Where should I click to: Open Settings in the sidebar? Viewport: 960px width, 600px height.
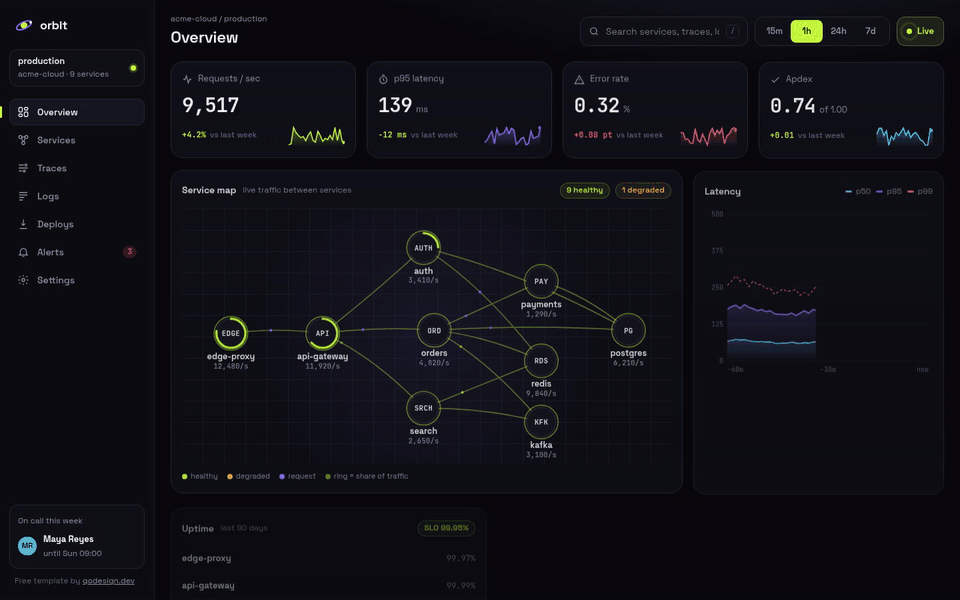[77, 280]
